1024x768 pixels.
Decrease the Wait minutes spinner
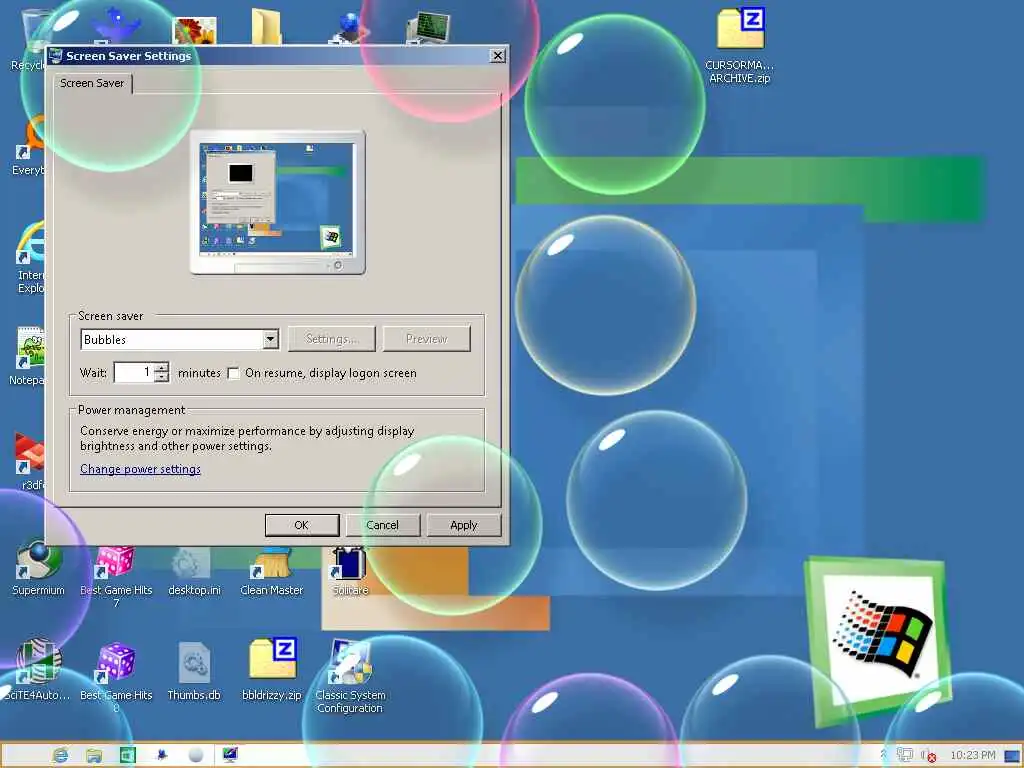tap(162, 377)
